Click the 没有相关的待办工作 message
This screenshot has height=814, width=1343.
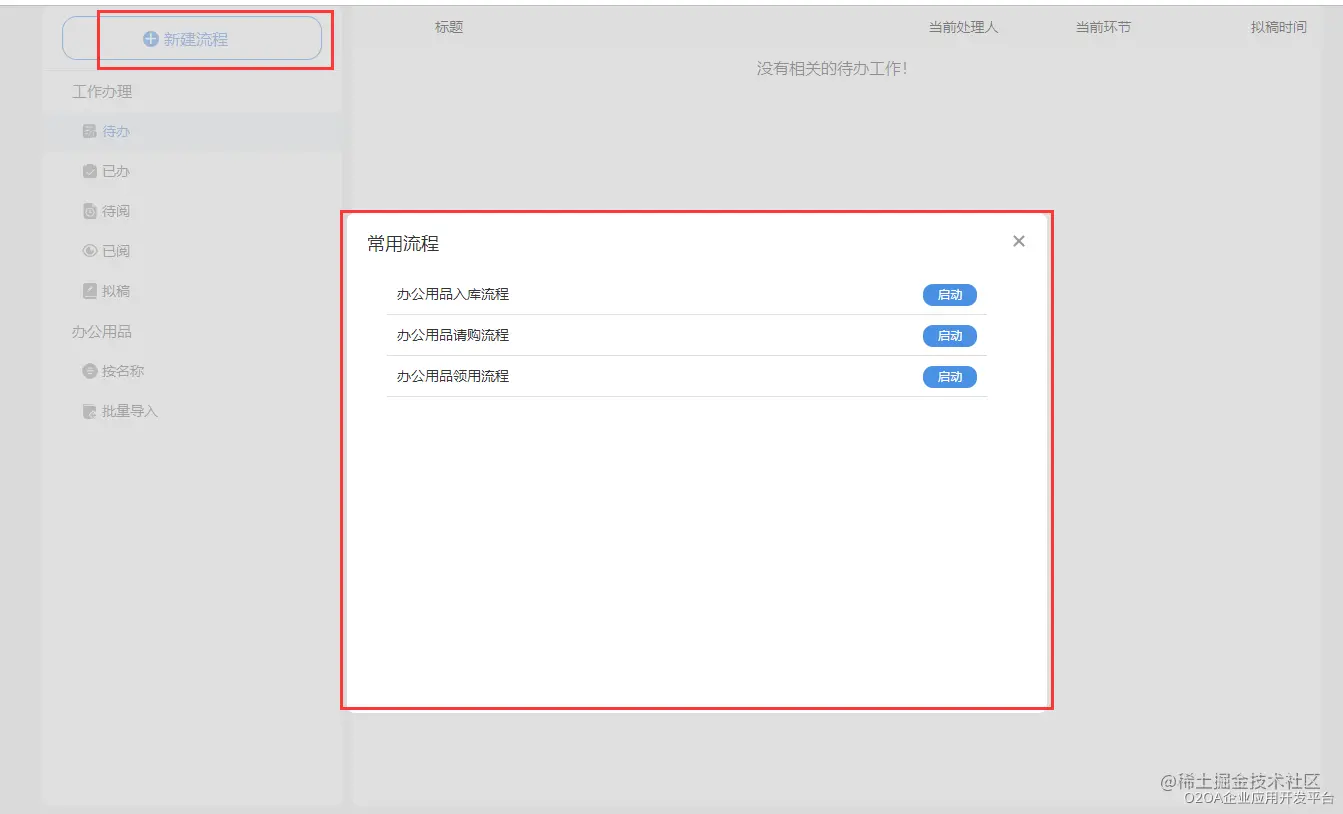pos(832,69)
